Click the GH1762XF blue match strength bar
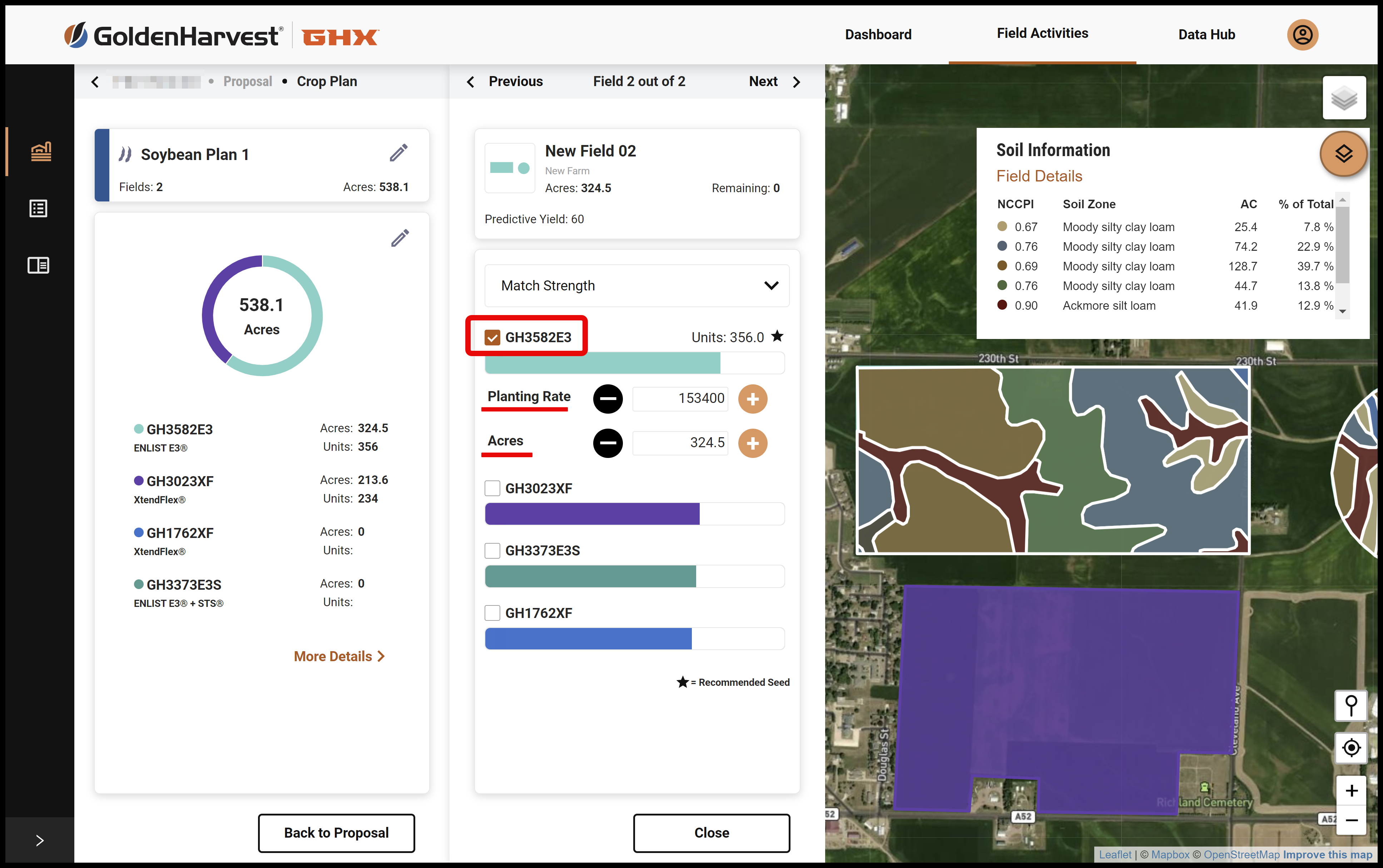The width and height of the screenshot is (1383, 868). [635, 639]
